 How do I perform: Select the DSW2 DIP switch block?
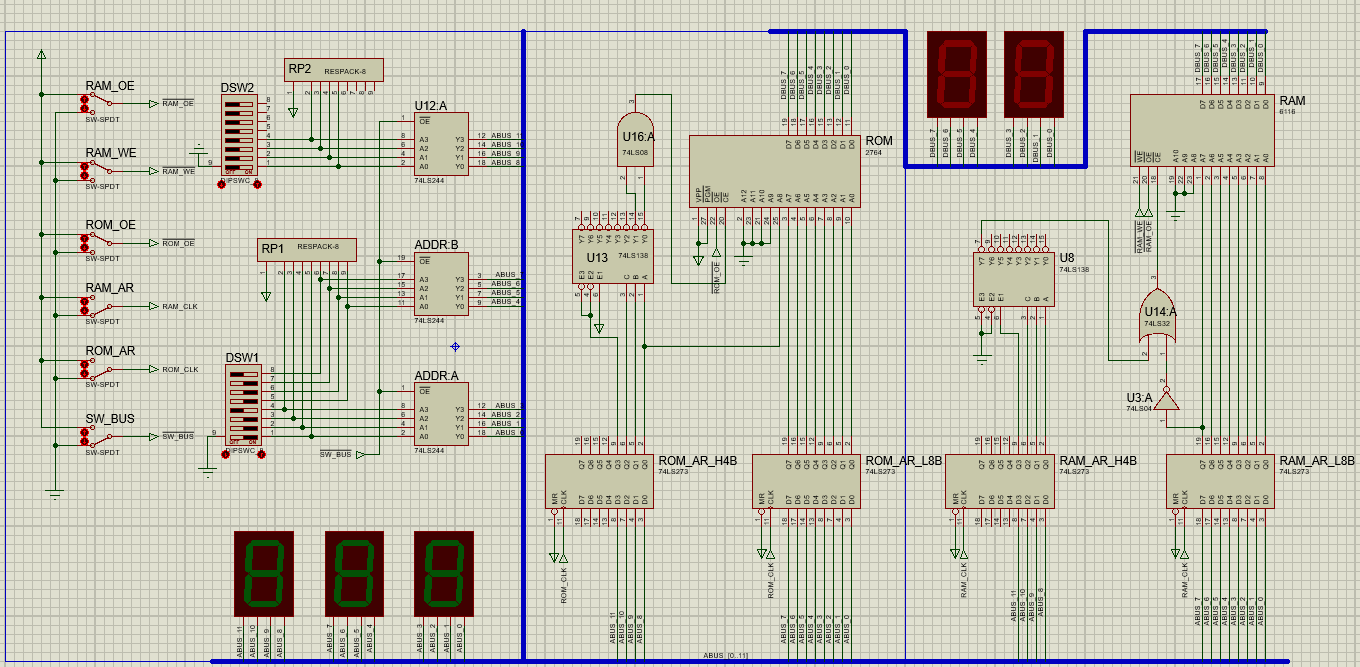(x=239, y=134)
